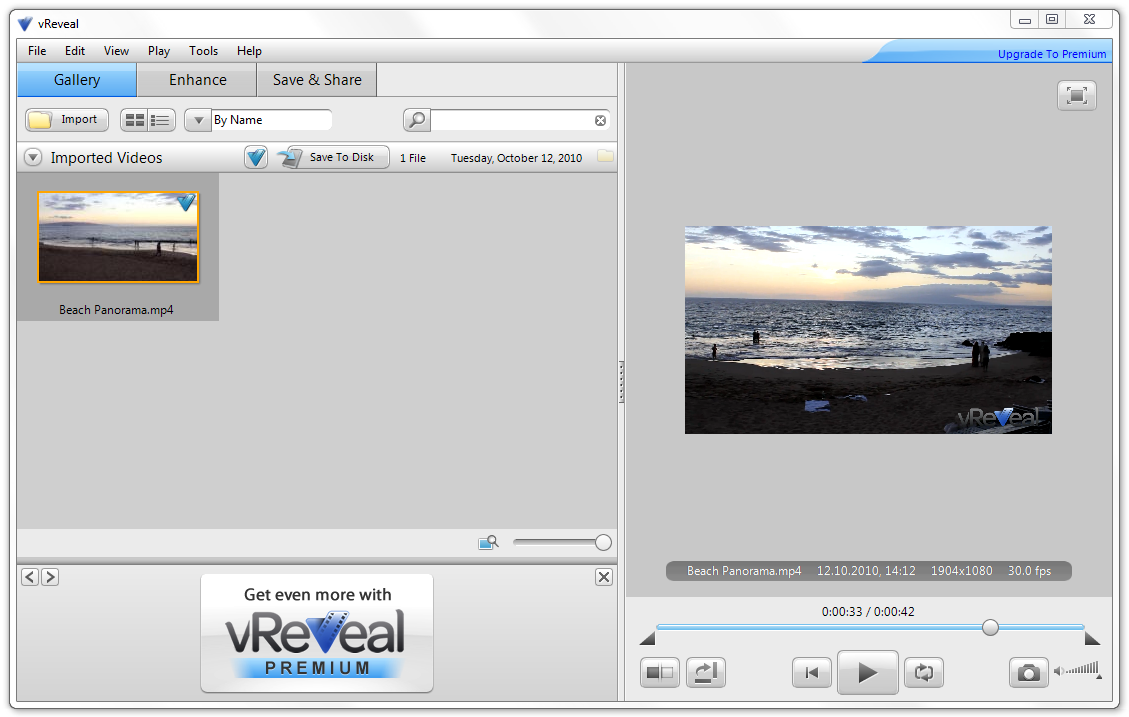The image size is (1129, 717).
Task: Click into the gallery search box
Action: coord(511,120)
